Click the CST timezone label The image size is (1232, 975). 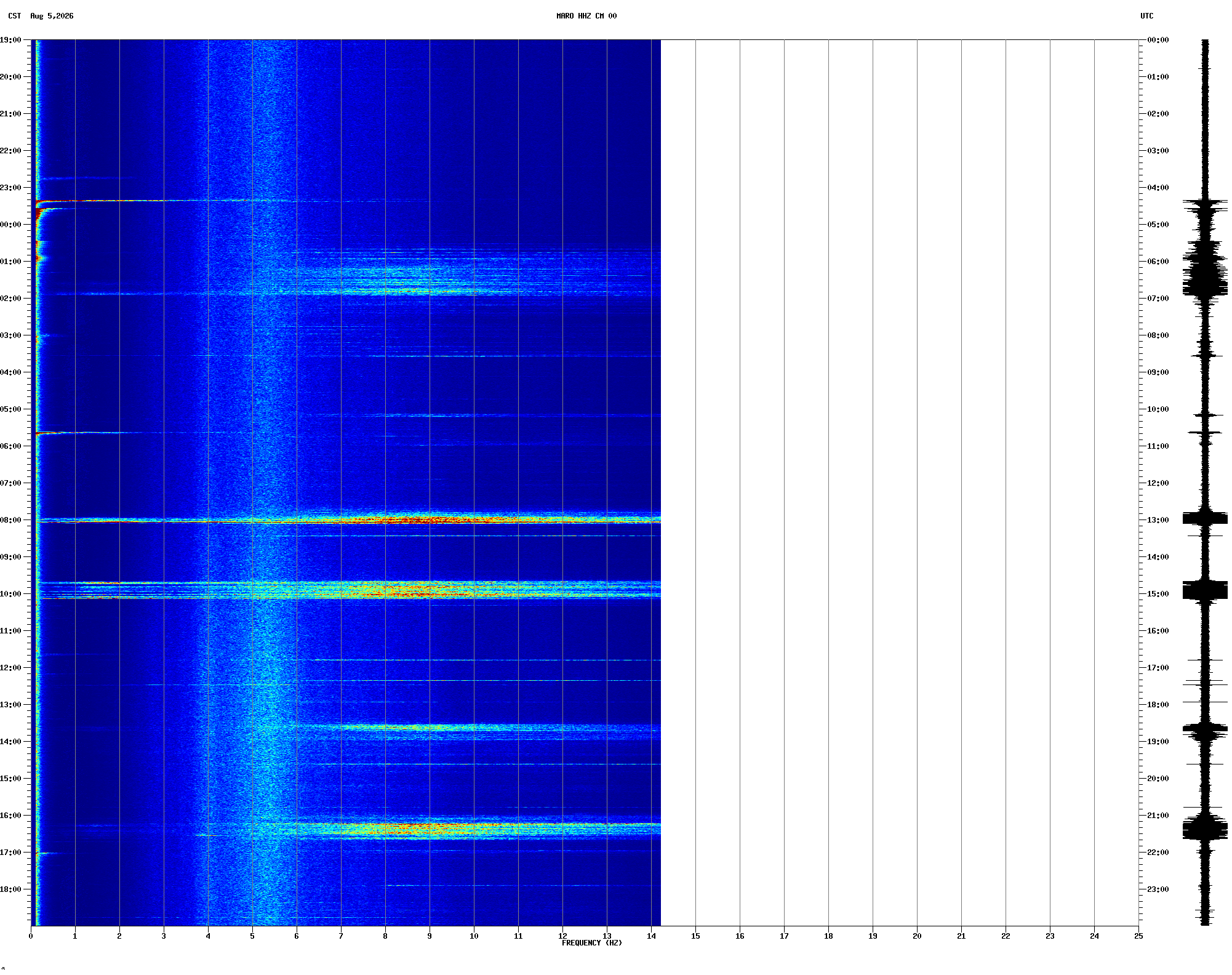(x=15, y=16)
